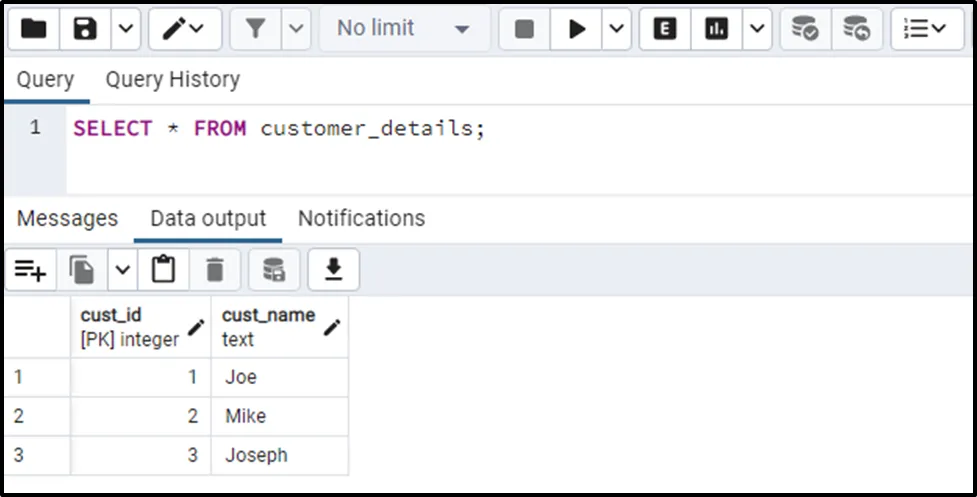Expand the execute options dropdown arrow
This screenshot has width=977, height=497.
tap(616, 29)
